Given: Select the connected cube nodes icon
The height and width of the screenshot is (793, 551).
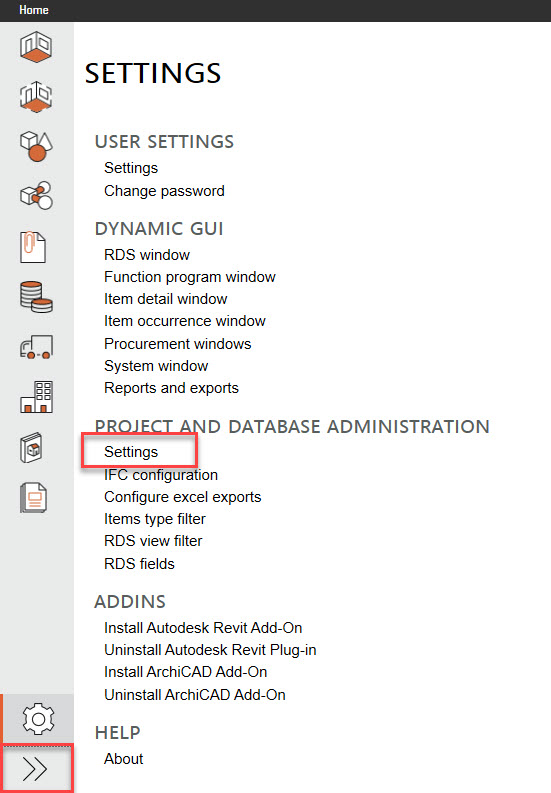Looking at the screenshot, I should pos(36,195).
